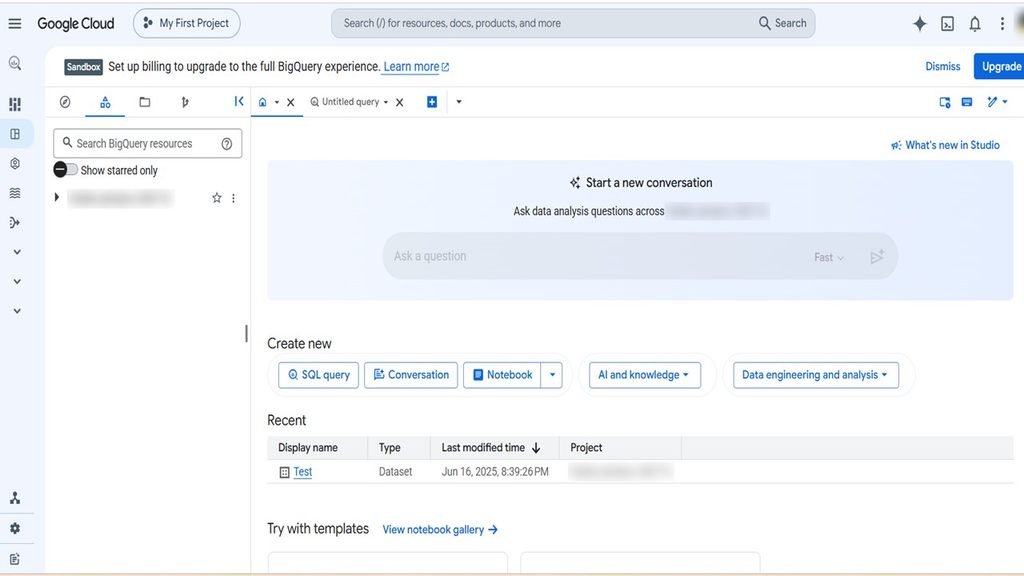Screen dimensions: 1024x576
Task: Send the question with arrow icon
Action: click(x=877, y=257)
